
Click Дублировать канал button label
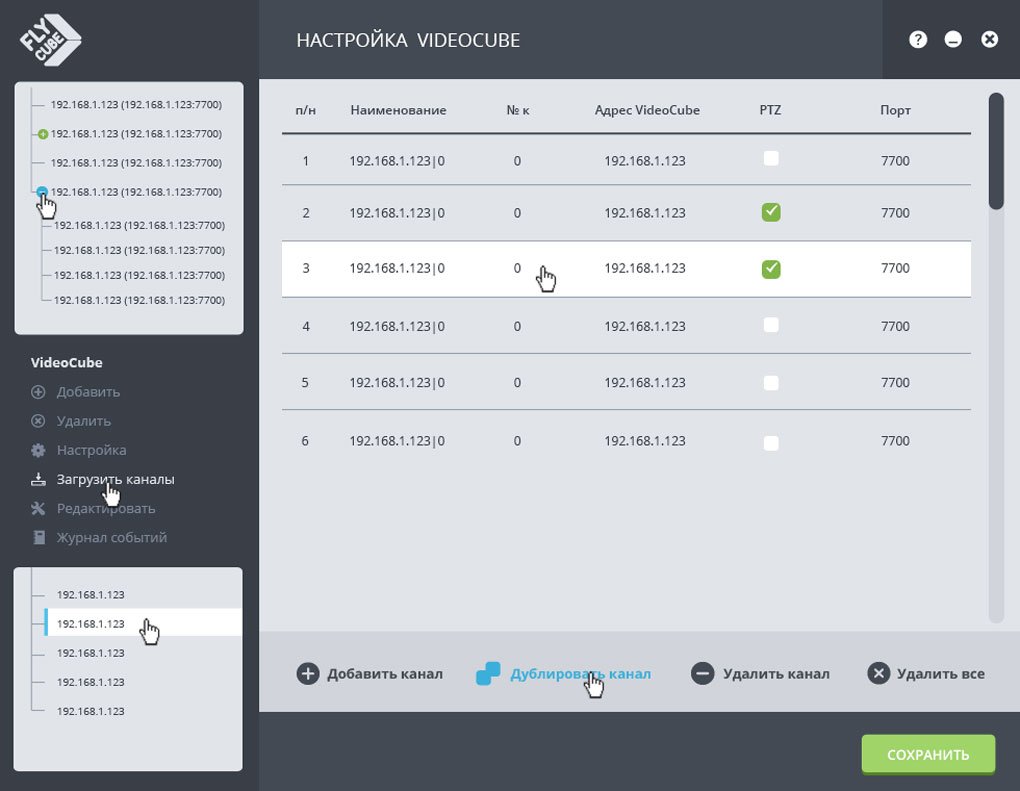click(x=580, y=674)
